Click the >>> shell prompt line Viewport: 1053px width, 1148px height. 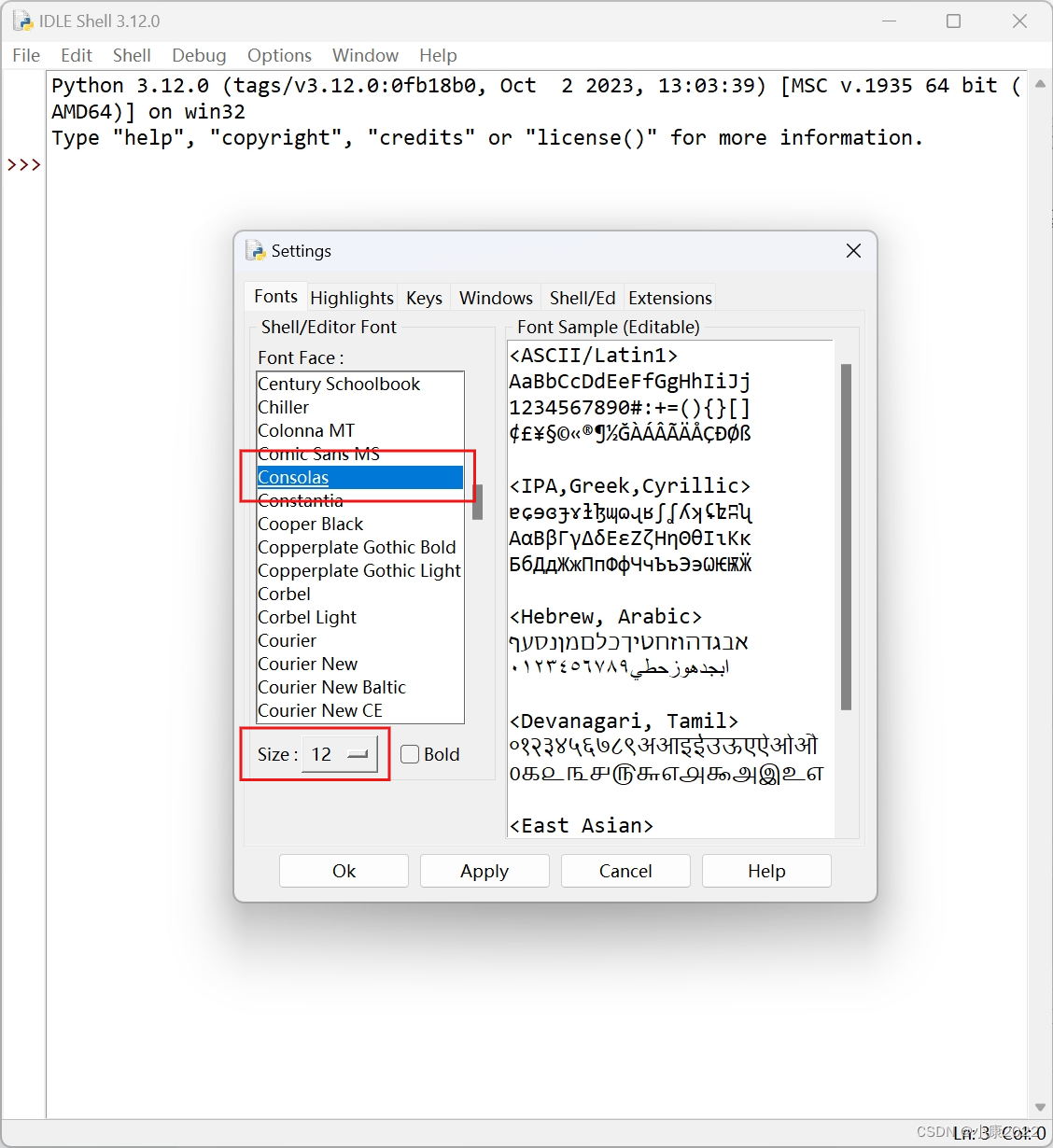point(24,164)
